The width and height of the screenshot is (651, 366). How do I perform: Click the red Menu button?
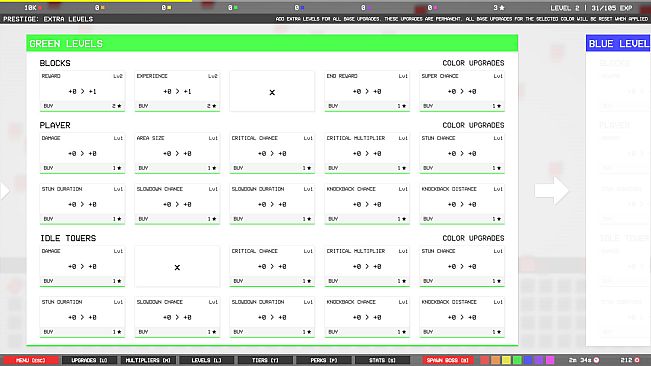pos(31,360)
